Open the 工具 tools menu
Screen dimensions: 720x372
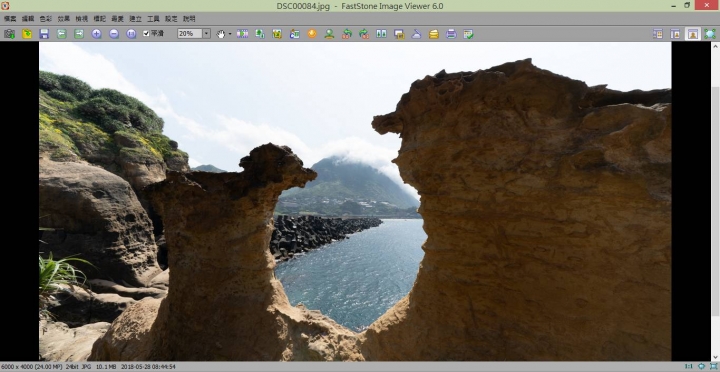(153, 19)
